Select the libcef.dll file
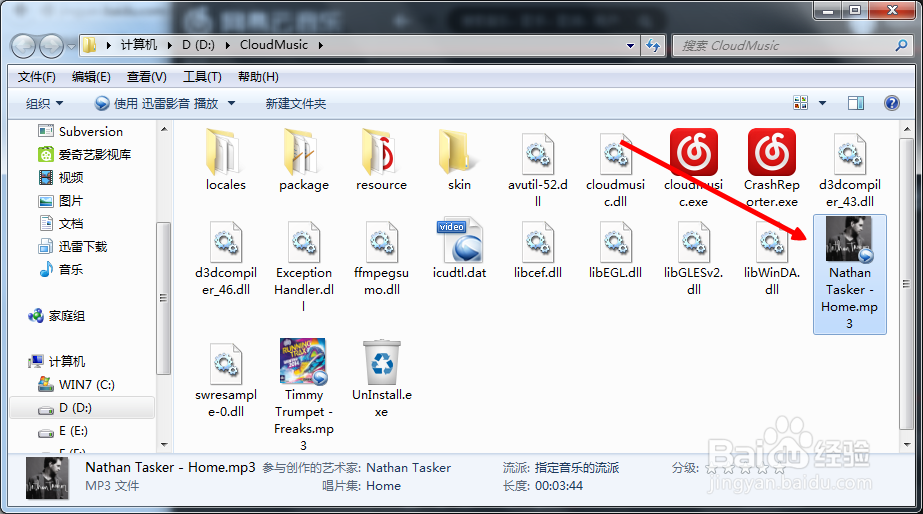Screen dimensions: 923x514 [537, 248]
